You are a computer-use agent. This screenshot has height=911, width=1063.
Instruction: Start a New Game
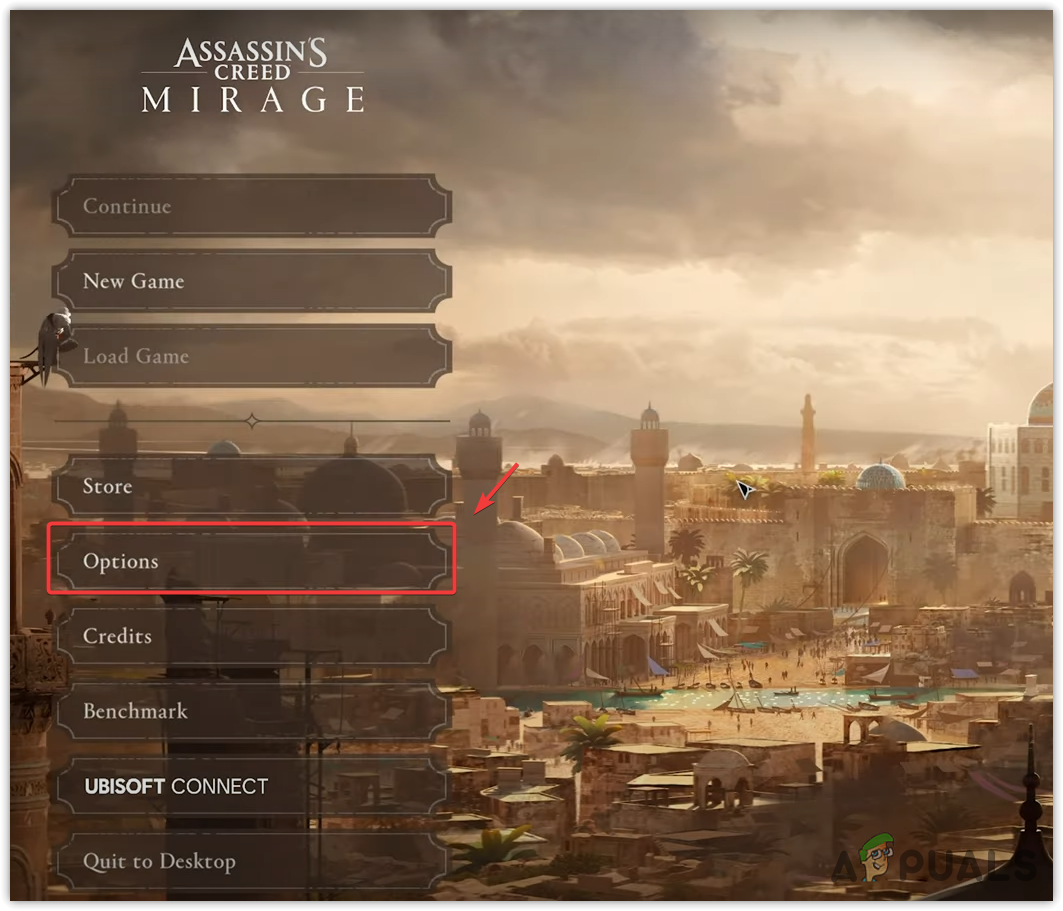tap(252, 281)
